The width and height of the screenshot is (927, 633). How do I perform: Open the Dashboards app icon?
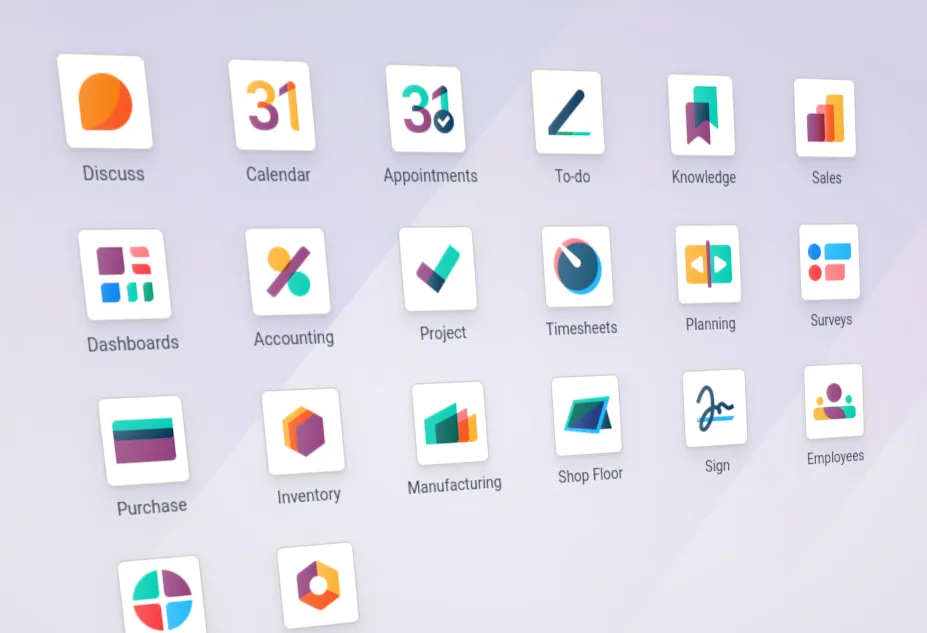tap(125, 274)
